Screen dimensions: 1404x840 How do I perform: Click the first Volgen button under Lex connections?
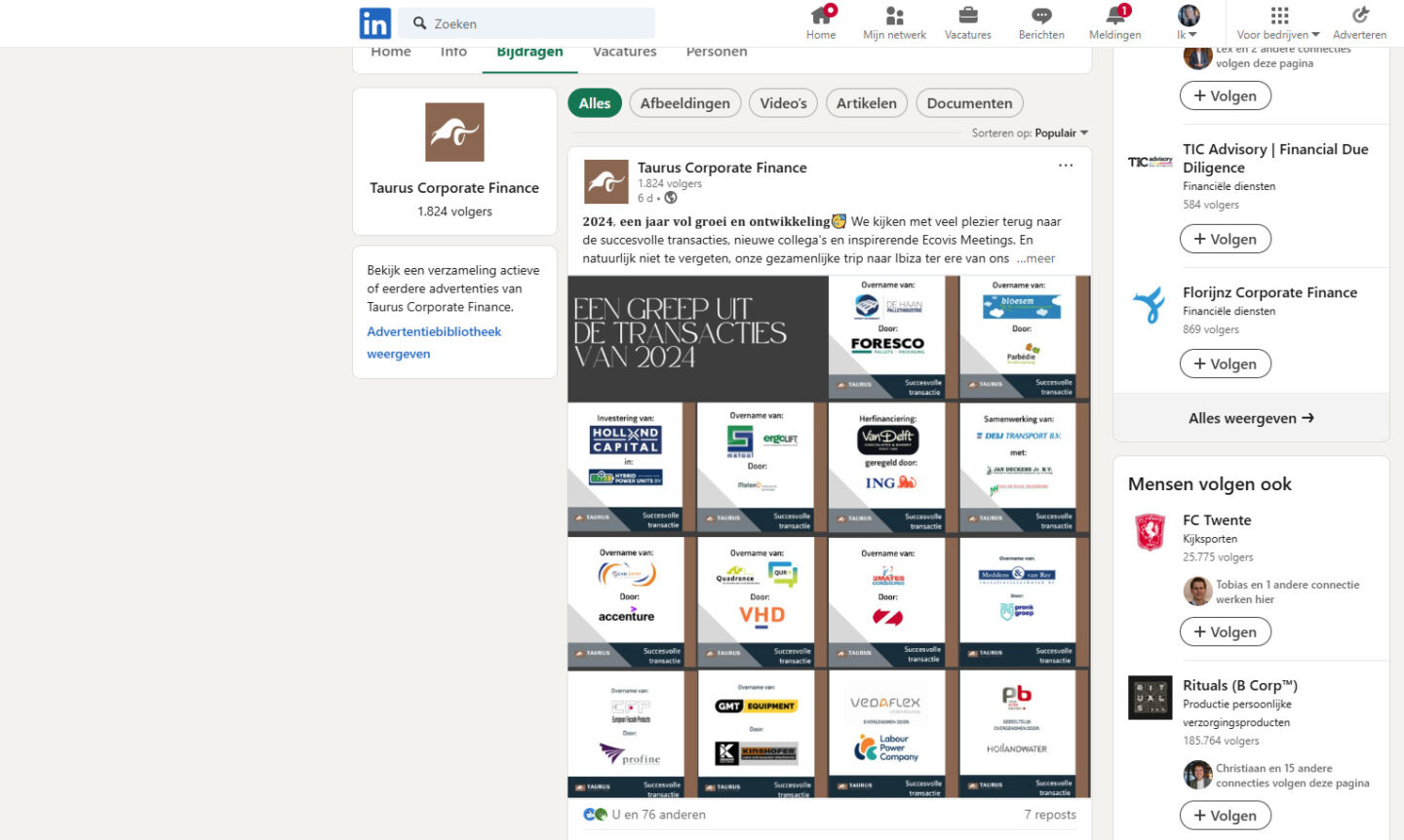(1226, 95)
